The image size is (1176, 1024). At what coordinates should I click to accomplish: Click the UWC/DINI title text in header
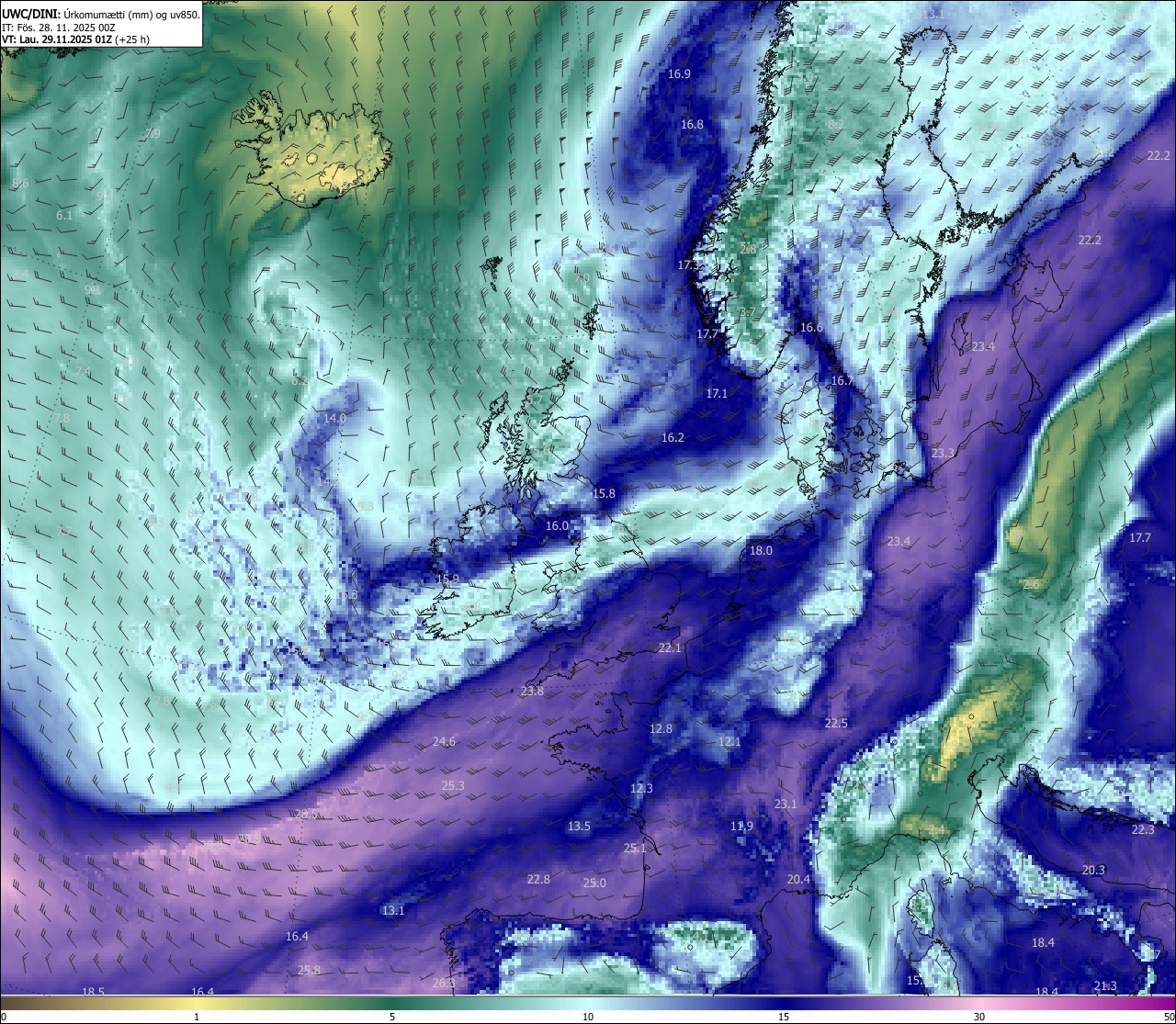tap(31, 15)
